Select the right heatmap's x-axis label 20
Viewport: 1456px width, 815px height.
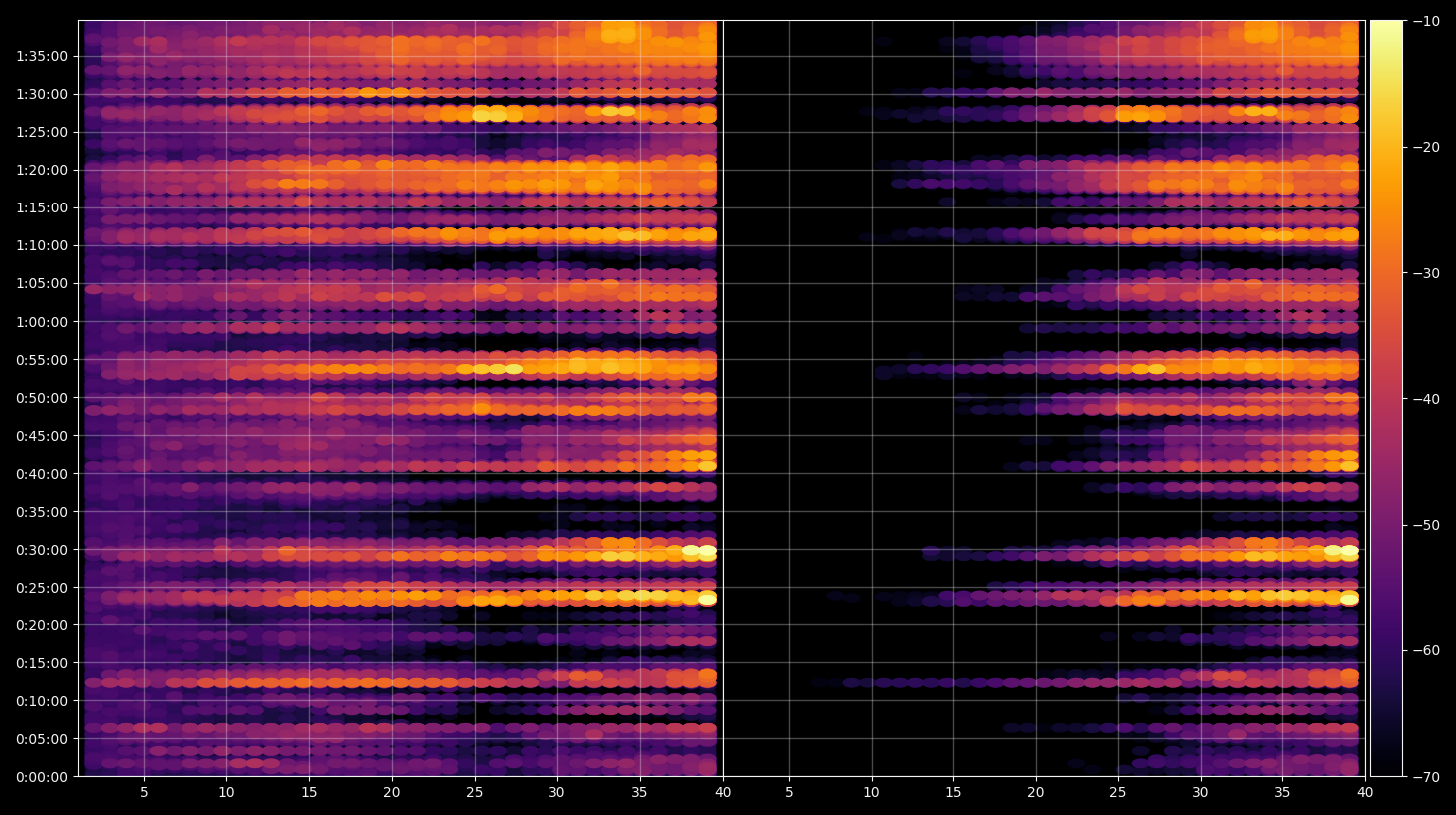pos(1036,793)
